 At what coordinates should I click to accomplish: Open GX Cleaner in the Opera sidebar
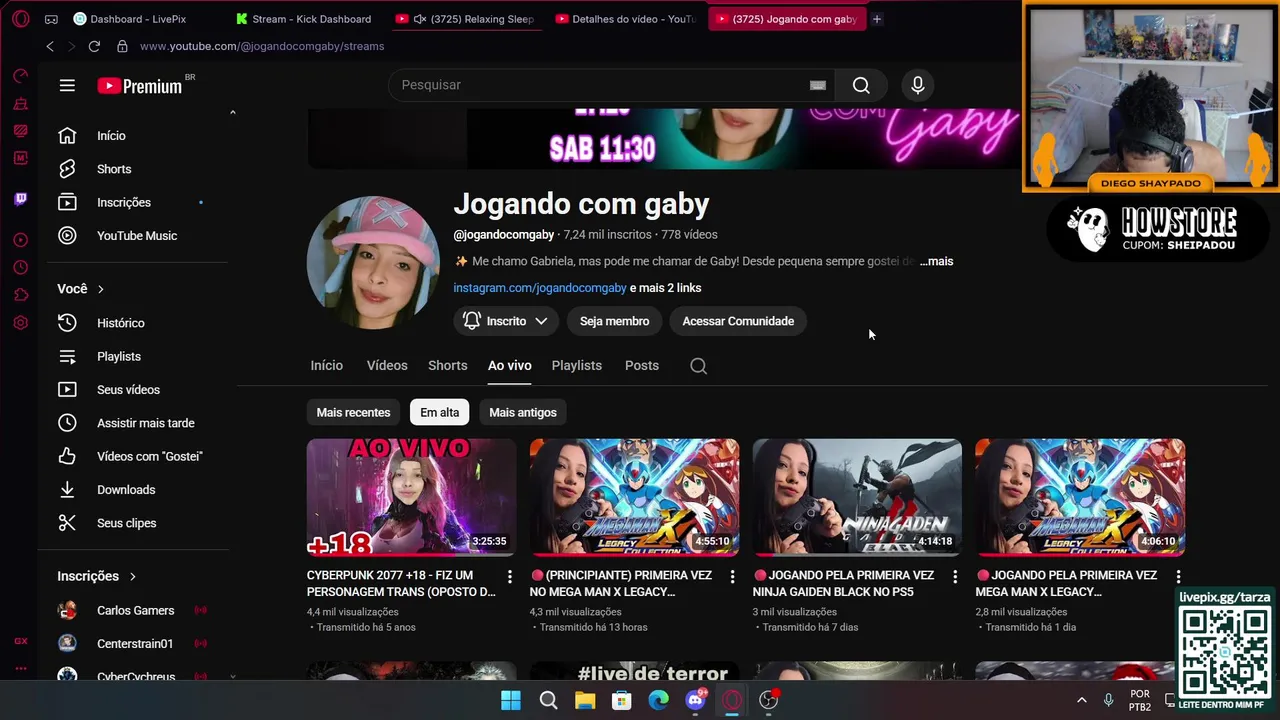click(20, 104)
